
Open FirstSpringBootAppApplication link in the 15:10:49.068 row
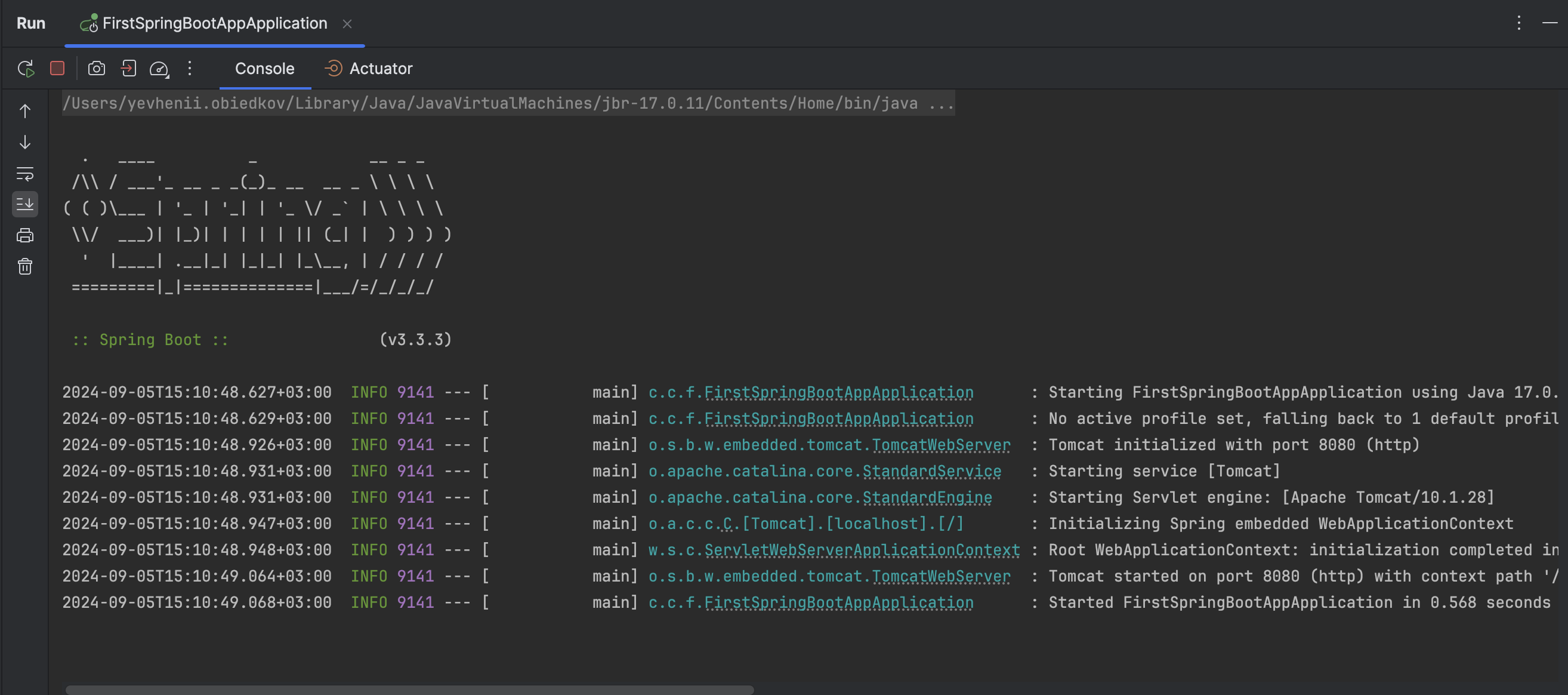[x=839, y=602]
